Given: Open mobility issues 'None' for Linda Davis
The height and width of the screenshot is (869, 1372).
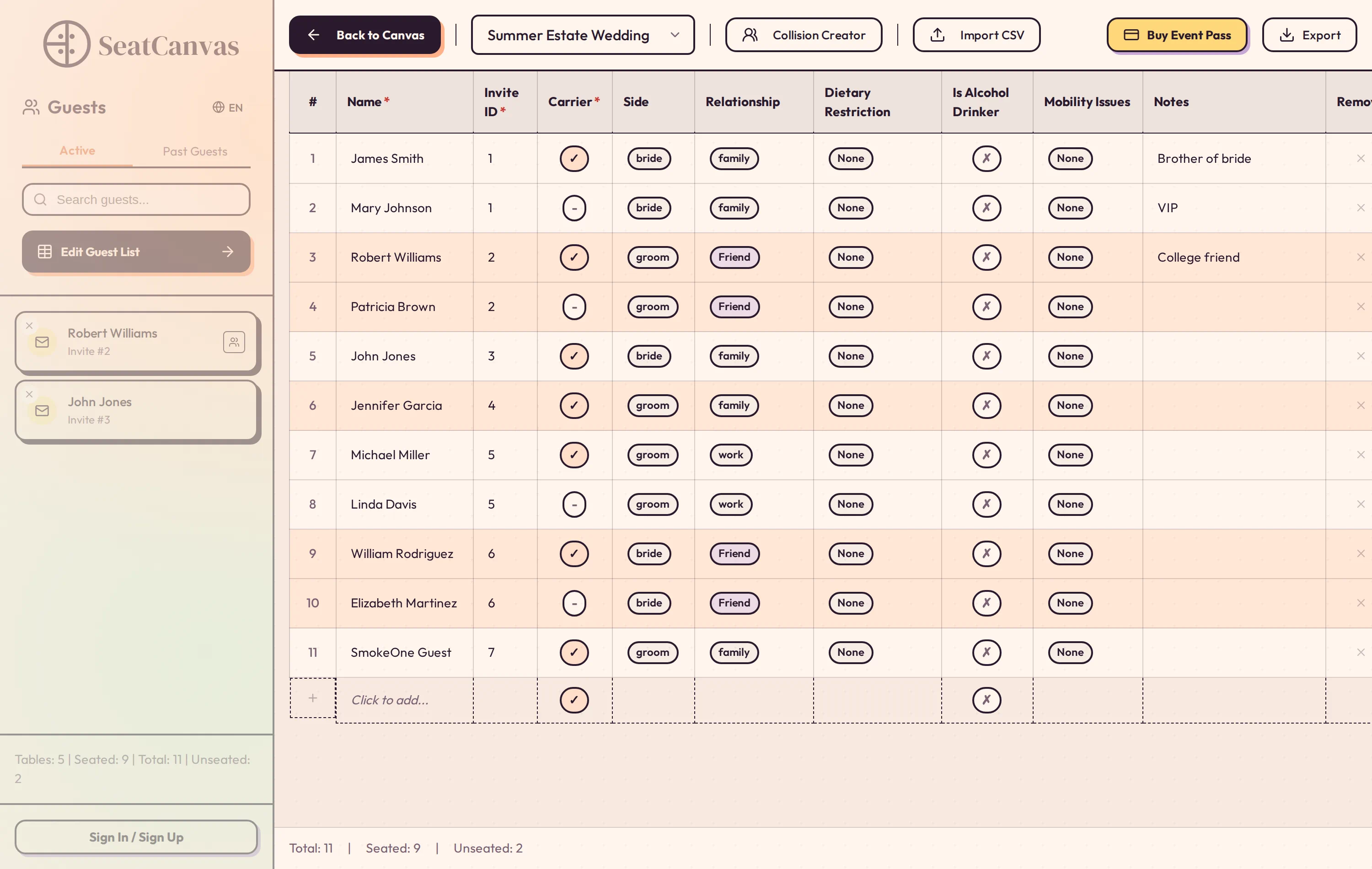Looking at the screenshot, I should 1070,504.
